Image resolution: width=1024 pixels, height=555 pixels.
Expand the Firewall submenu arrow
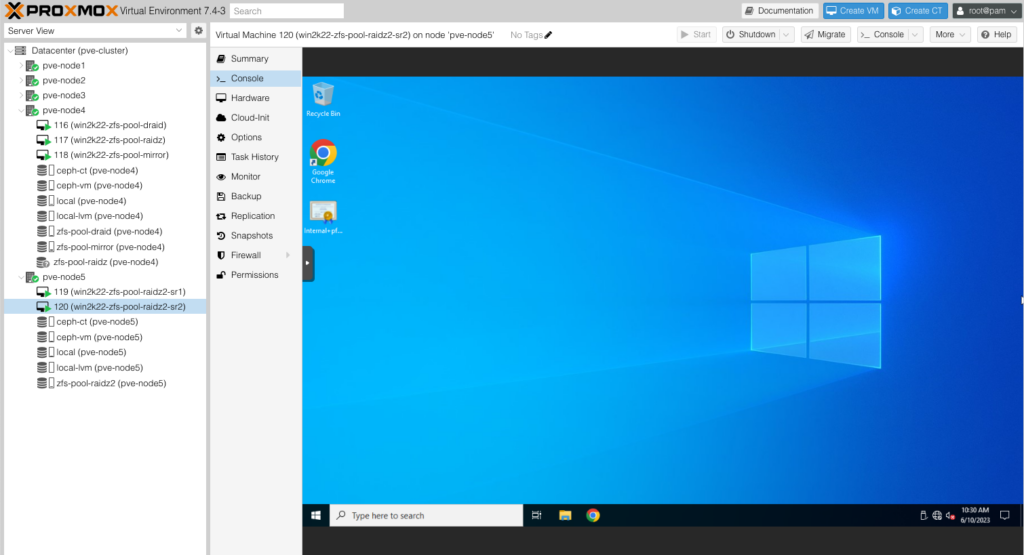tap(288, 255)
